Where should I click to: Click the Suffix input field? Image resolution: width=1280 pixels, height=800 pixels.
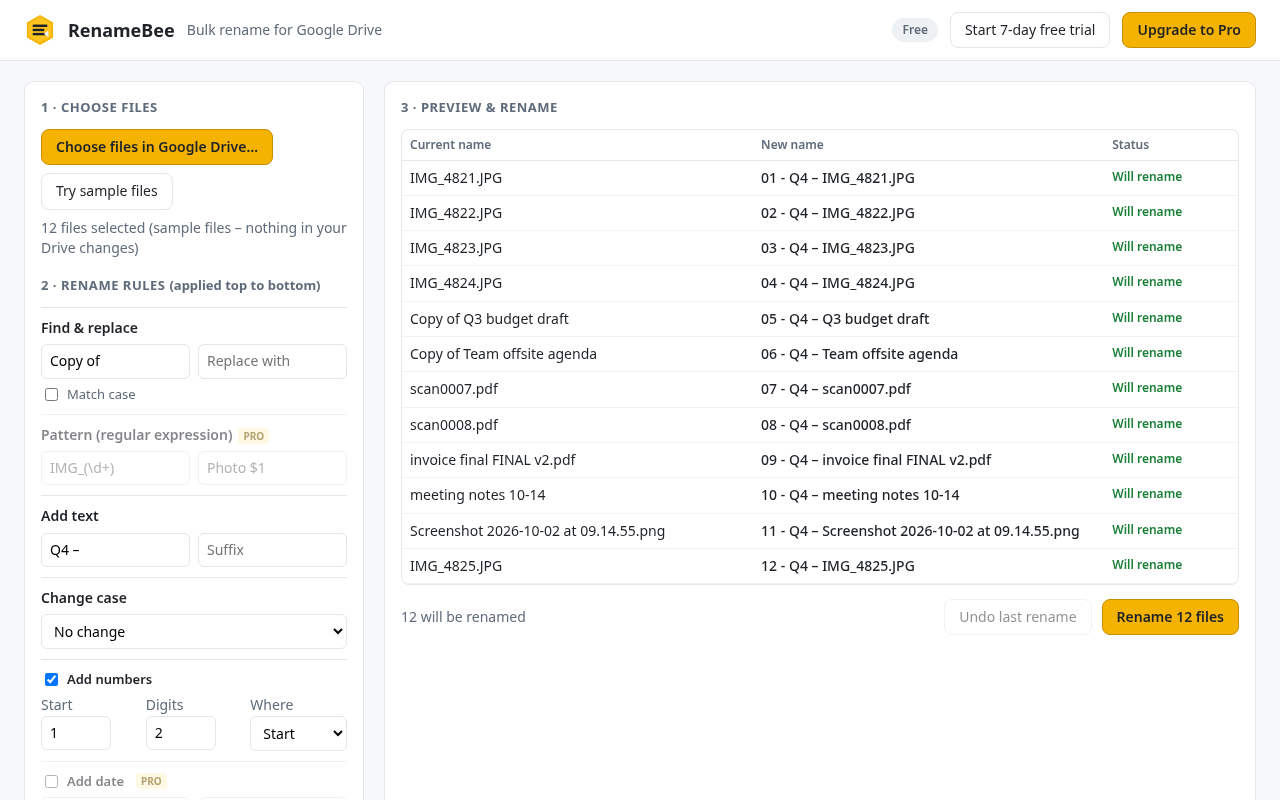pyautogui.click(x=272, y=550)
